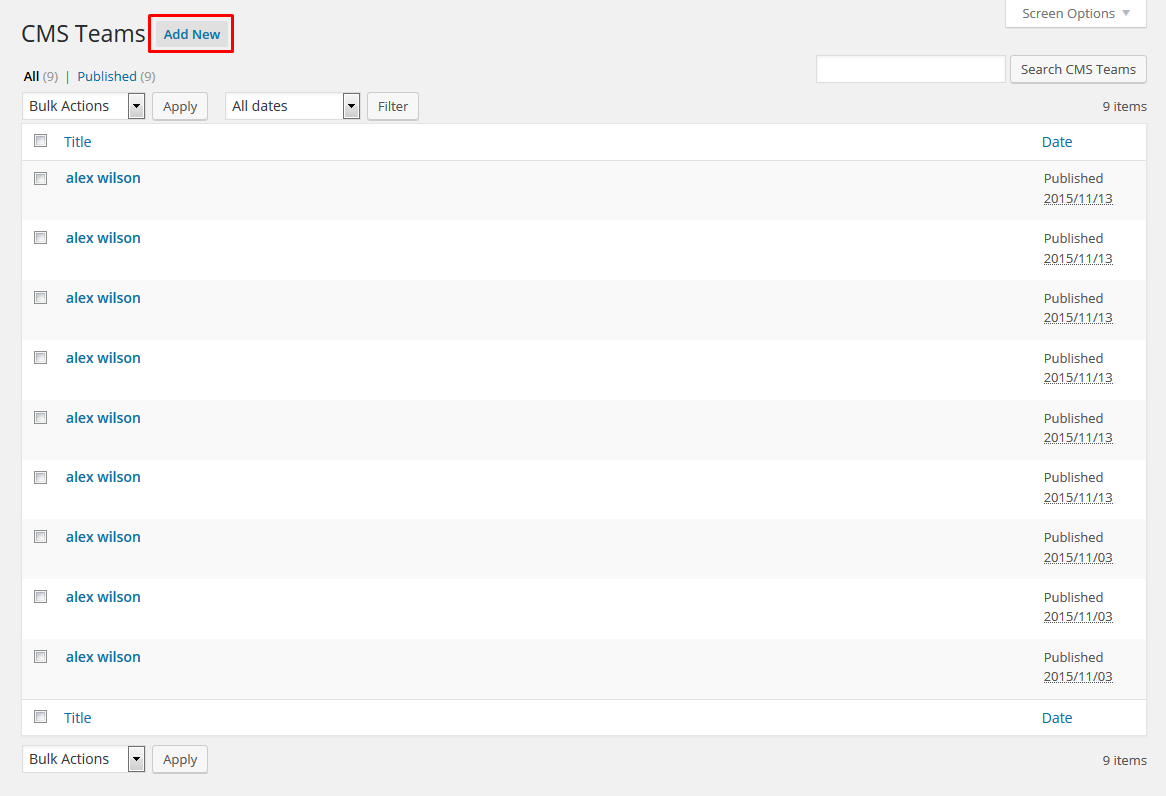
Task: Click the bottom '9 items' count text
Action: (x=1124, y=760)
